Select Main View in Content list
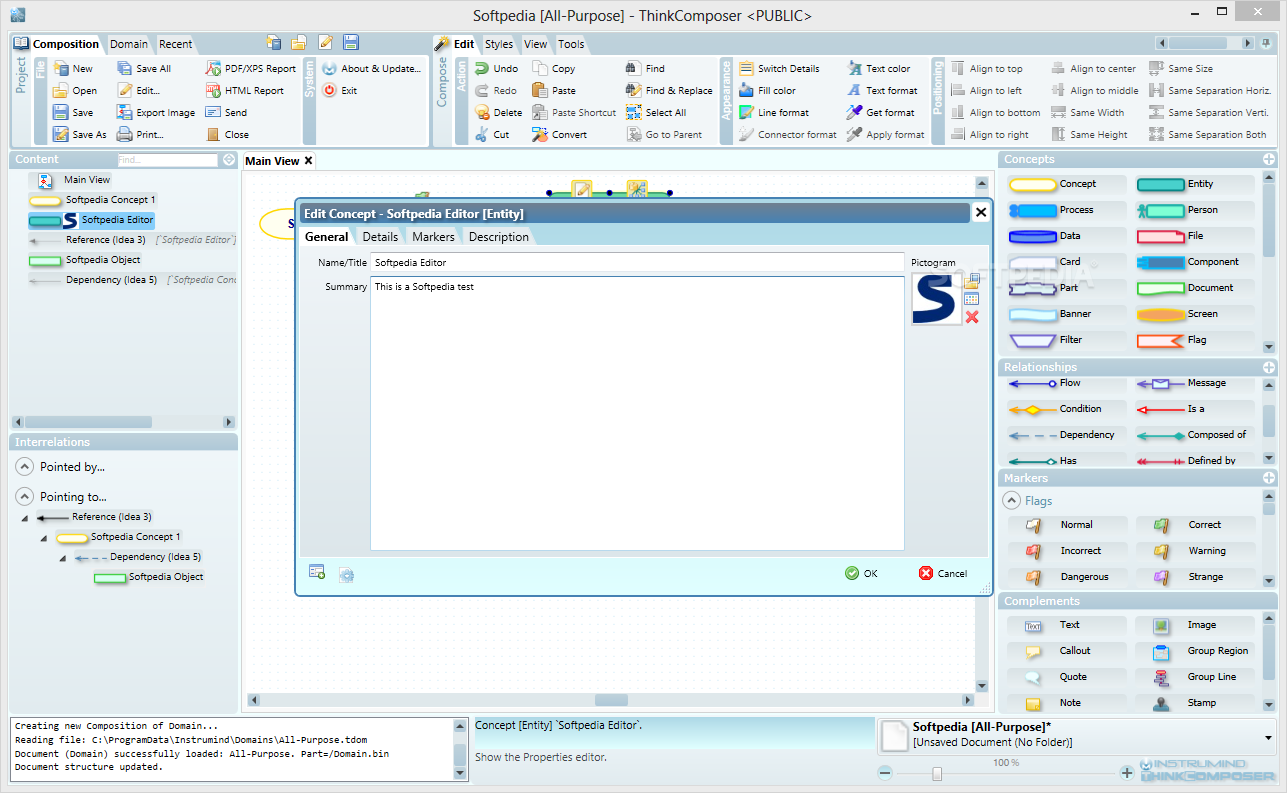Image resolution: width=1287 pixels, height=793 pixels. click(75, 180)
